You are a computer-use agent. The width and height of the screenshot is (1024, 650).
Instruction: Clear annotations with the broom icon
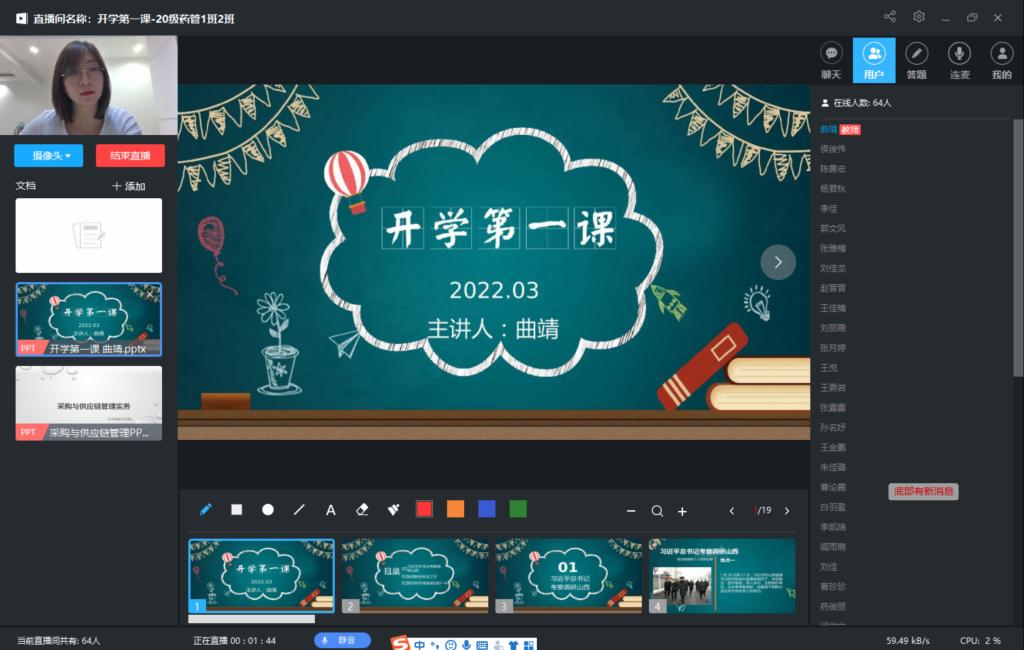coord(393,509)
